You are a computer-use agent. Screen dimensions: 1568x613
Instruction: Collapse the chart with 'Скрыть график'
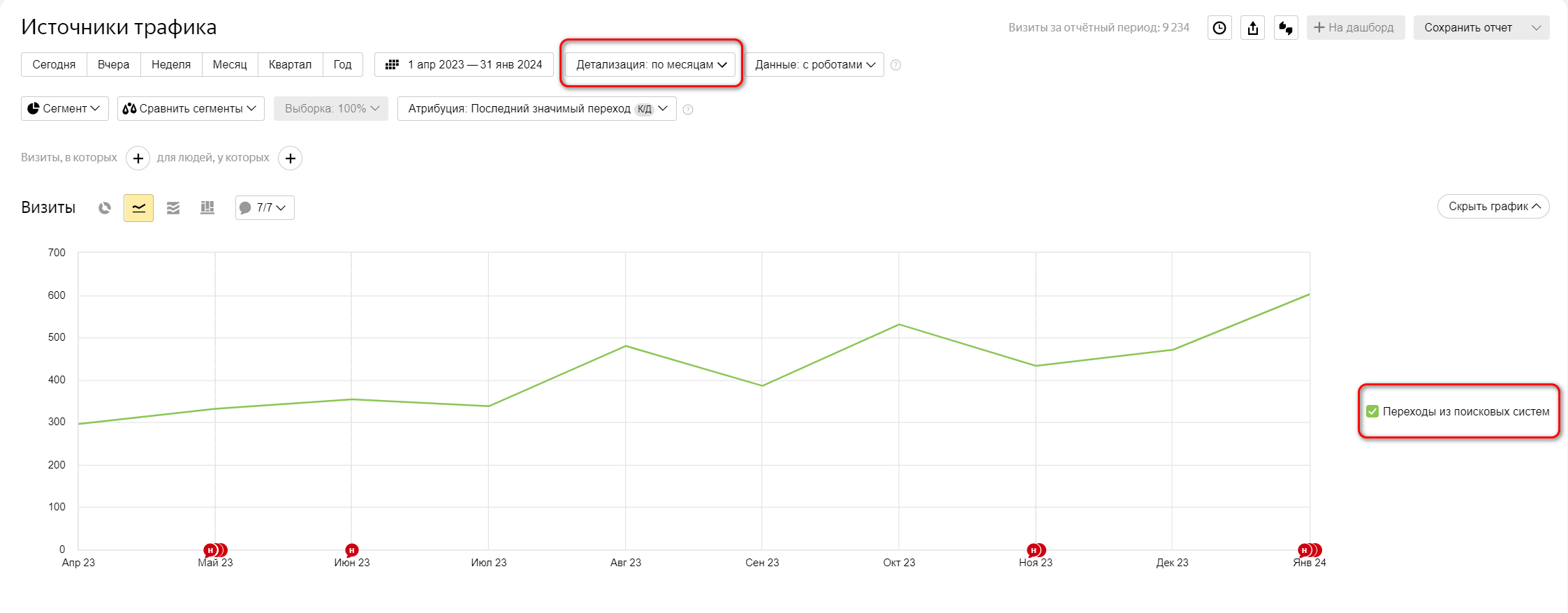1493,207
